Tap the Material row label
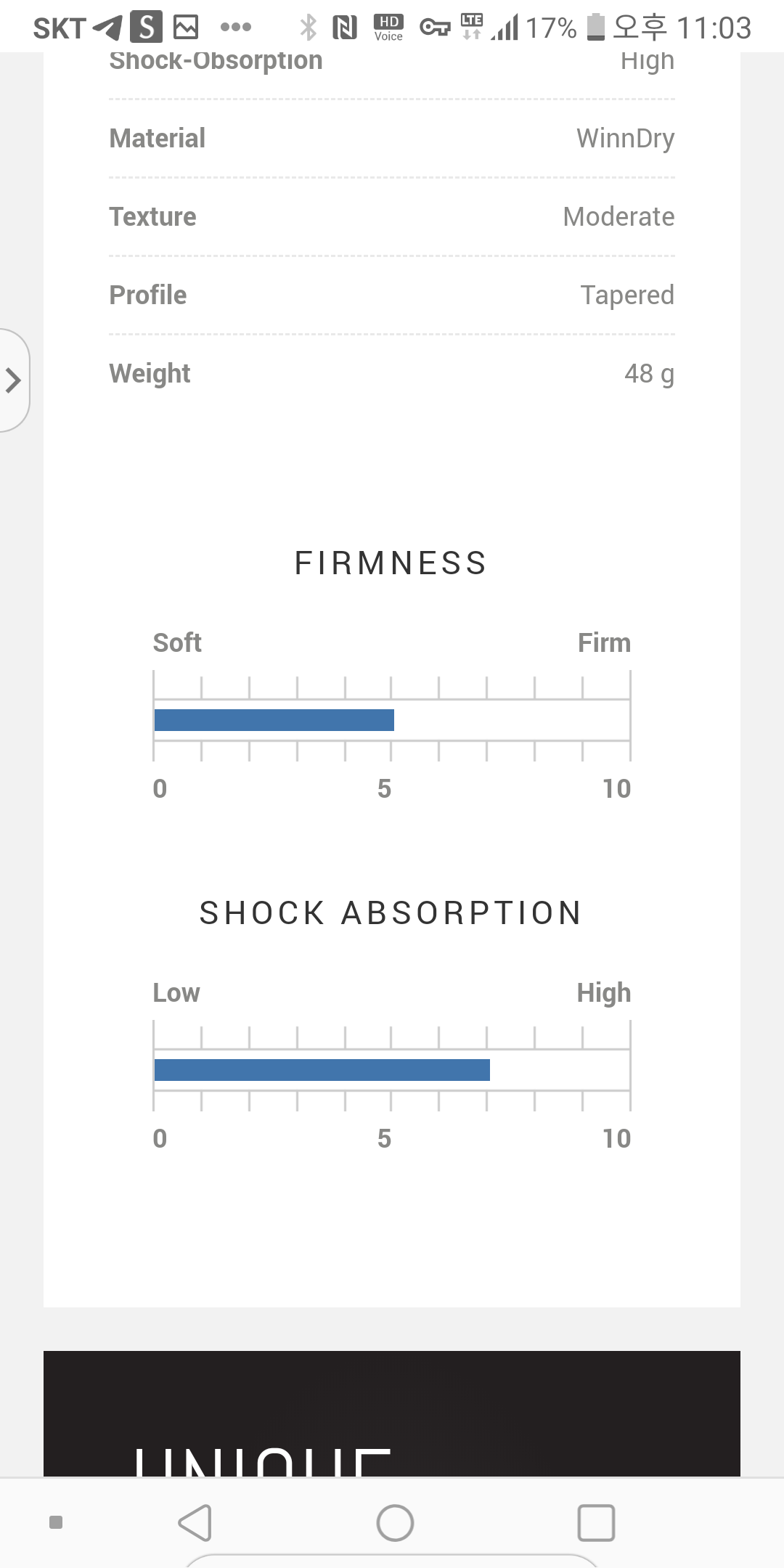The width and height of the screenshot is (784, 1568). [158, 138]
